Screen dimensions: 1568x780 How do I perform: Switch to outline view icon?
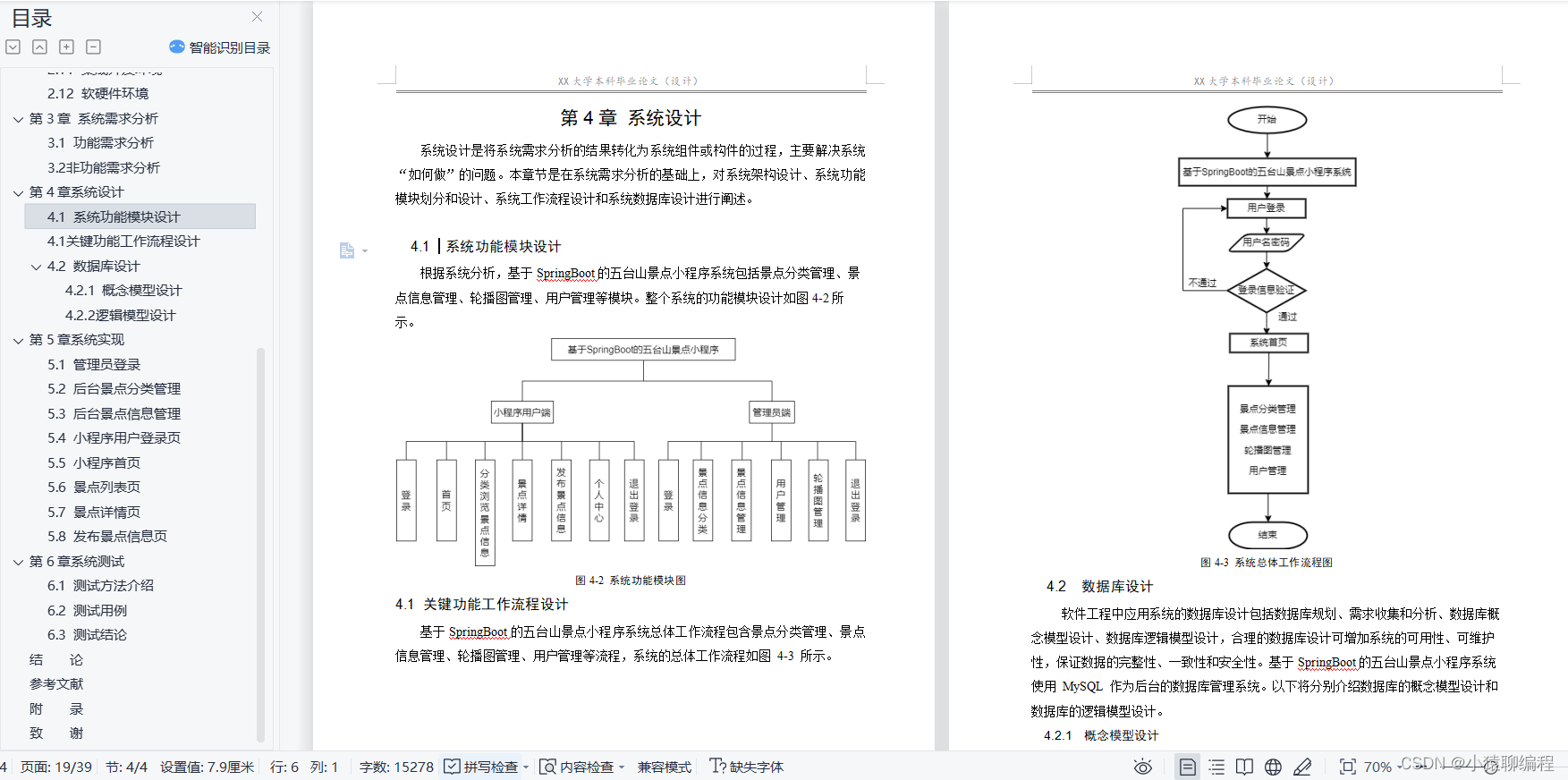click(1216, 767)
